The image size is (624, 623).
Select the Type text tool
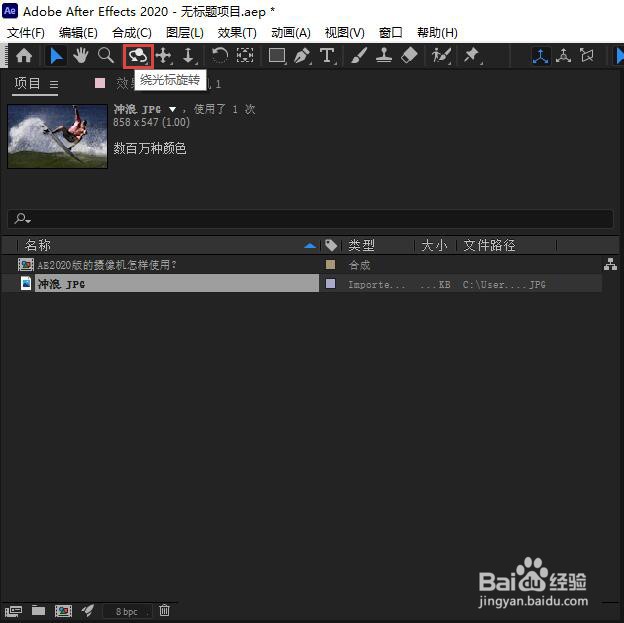(x=328, y=56)
